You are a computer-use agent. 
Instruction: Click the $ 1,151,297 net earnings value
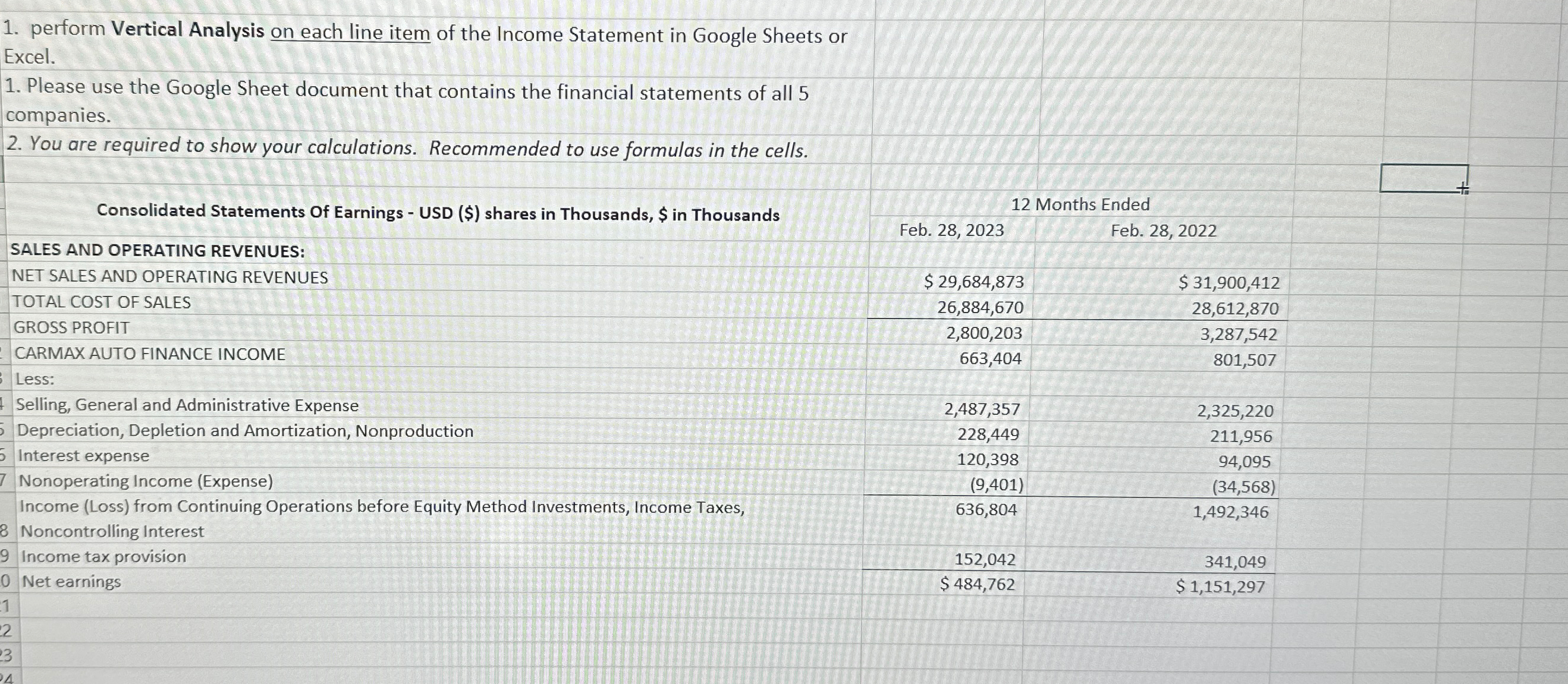[x=1220, y=587]
